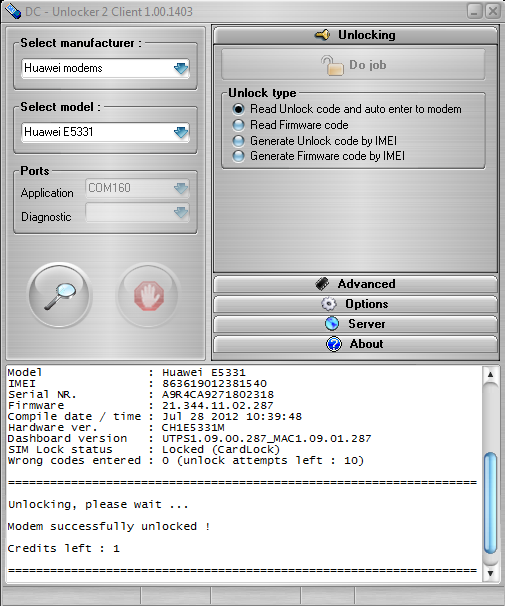Click the compile date Jul 28 2012 10:39:48

click(232, 417)
